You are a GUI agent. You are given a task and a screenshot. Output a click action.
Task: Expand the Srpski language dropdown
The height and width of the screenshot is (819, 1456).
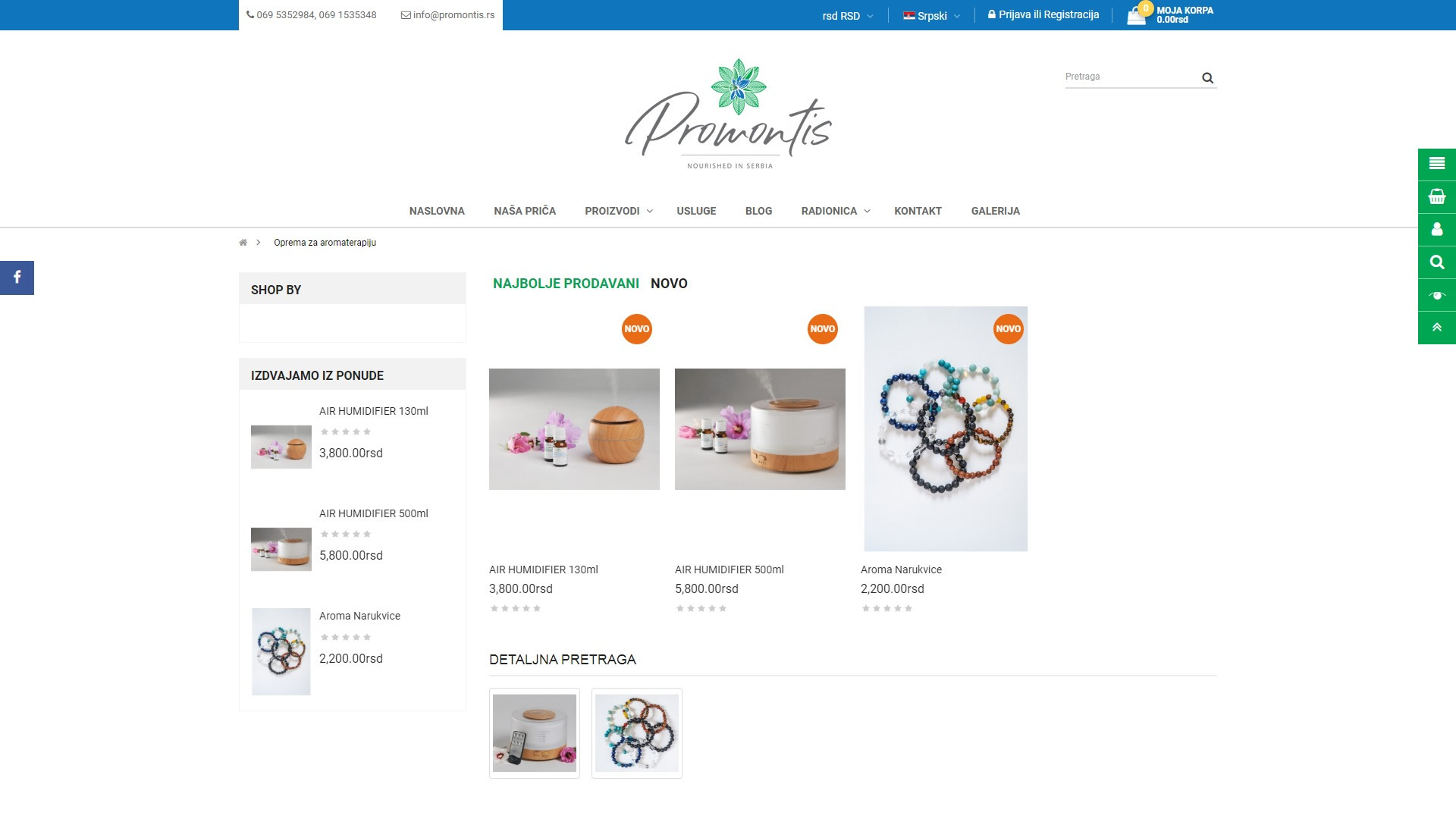tap(931, 16)
